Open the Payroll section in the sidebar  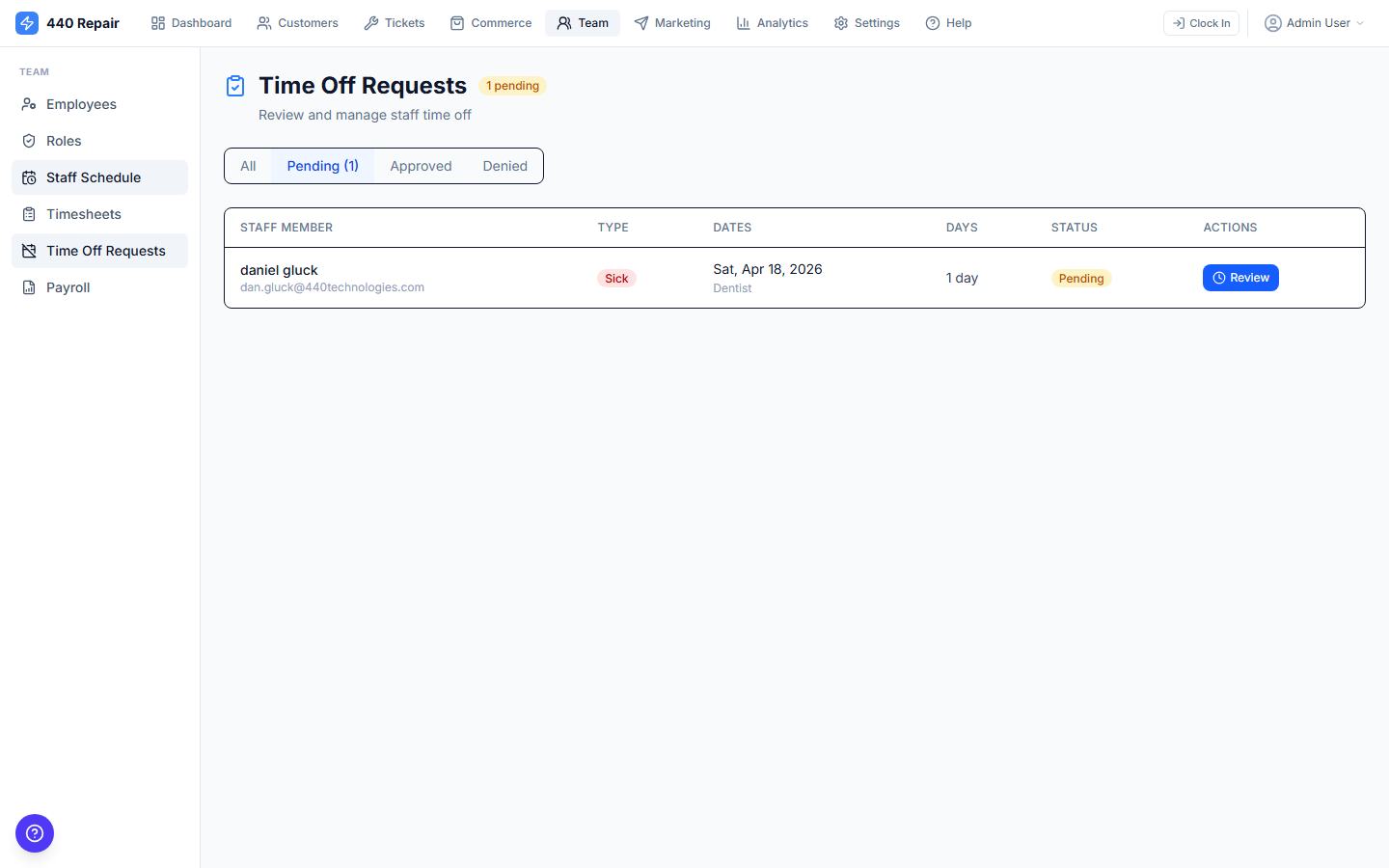point(66,287)
